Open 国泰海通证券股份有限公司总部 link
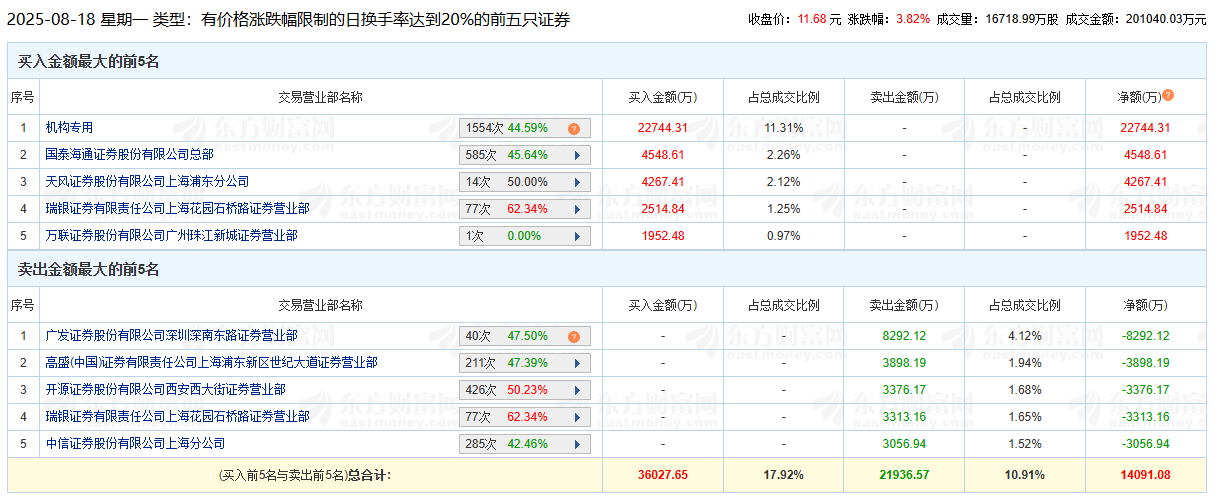1216x500 pixels. (x=129, y=155)
